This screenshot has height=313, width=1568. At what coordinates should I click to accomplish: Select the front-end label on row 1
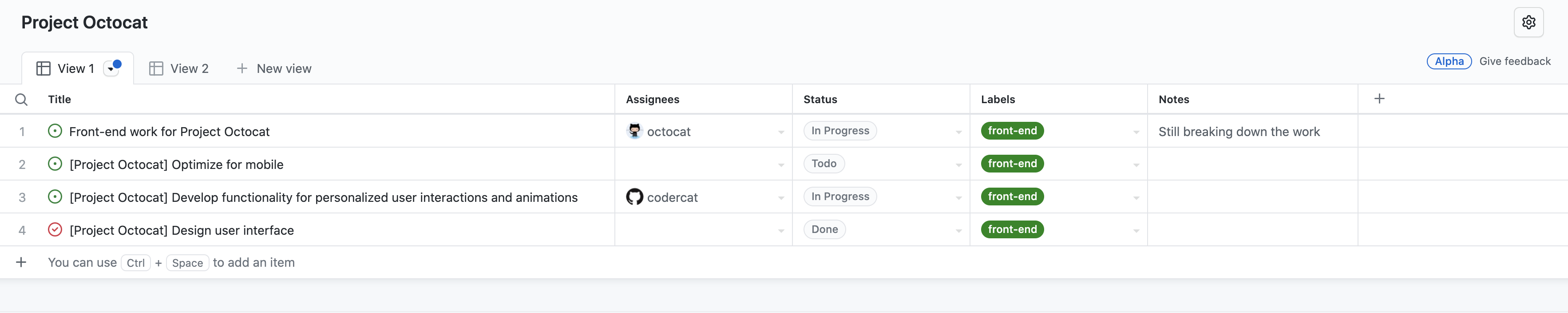point(1012,130)
